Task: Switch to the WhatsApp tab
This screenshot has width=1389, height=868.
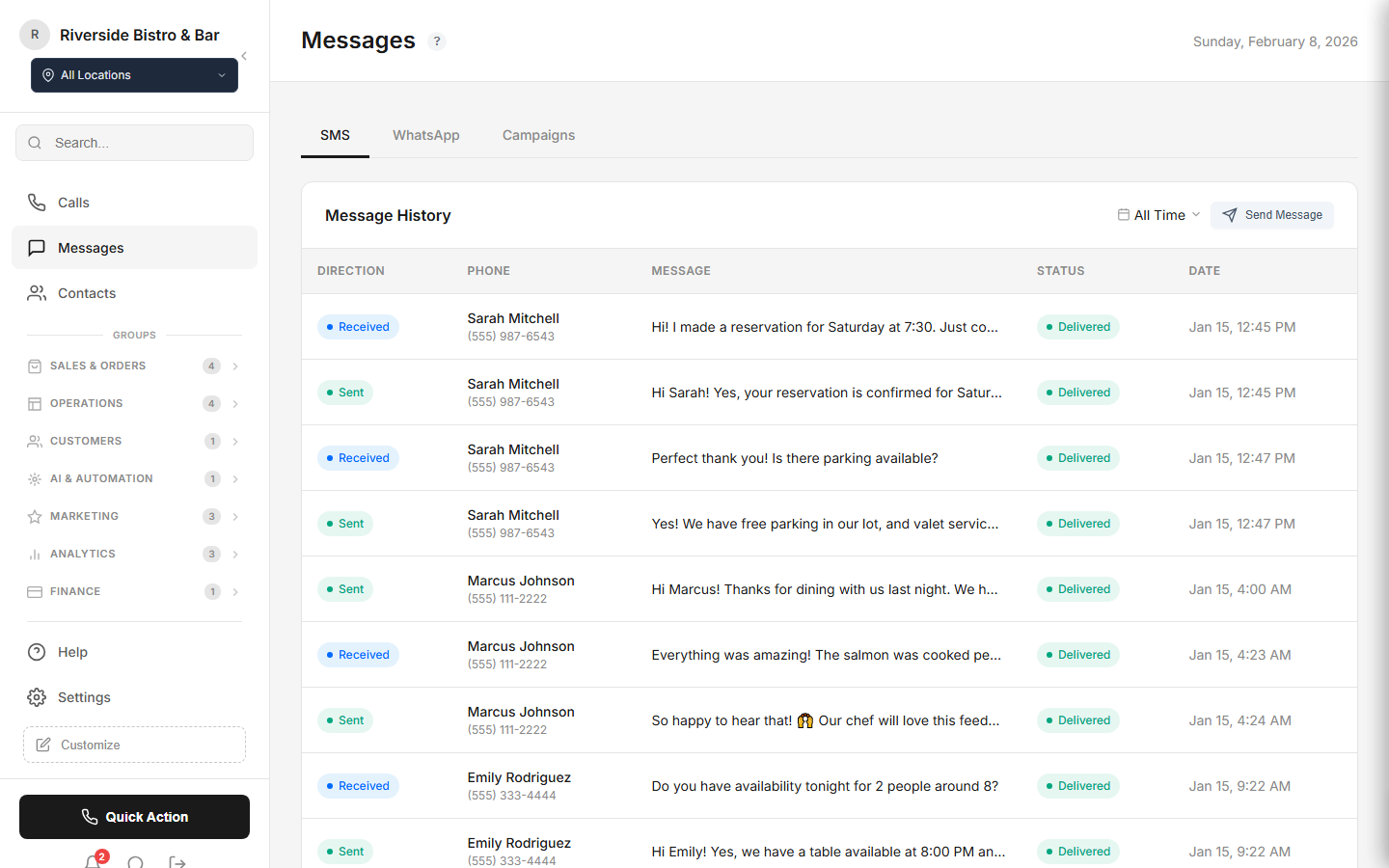Action: click(x=425, y=135)
